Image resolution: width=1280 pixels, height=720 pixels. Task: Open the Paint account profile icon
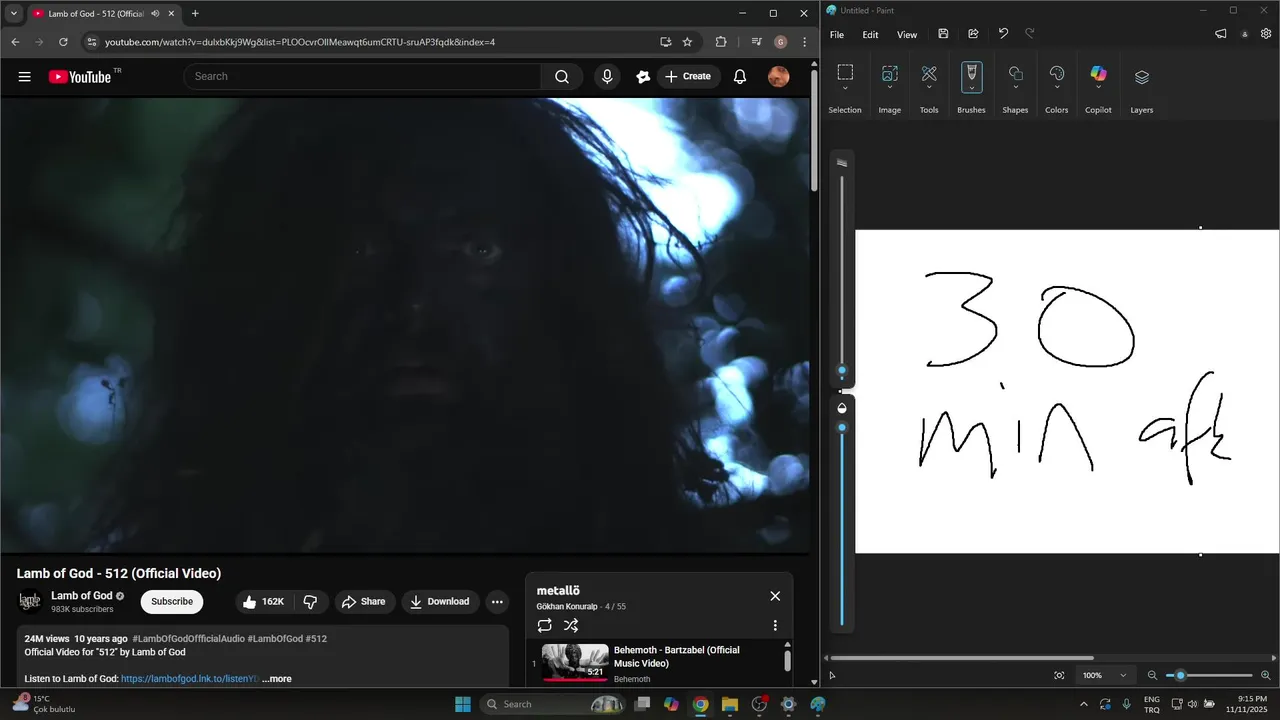[x=1244, y=34]
